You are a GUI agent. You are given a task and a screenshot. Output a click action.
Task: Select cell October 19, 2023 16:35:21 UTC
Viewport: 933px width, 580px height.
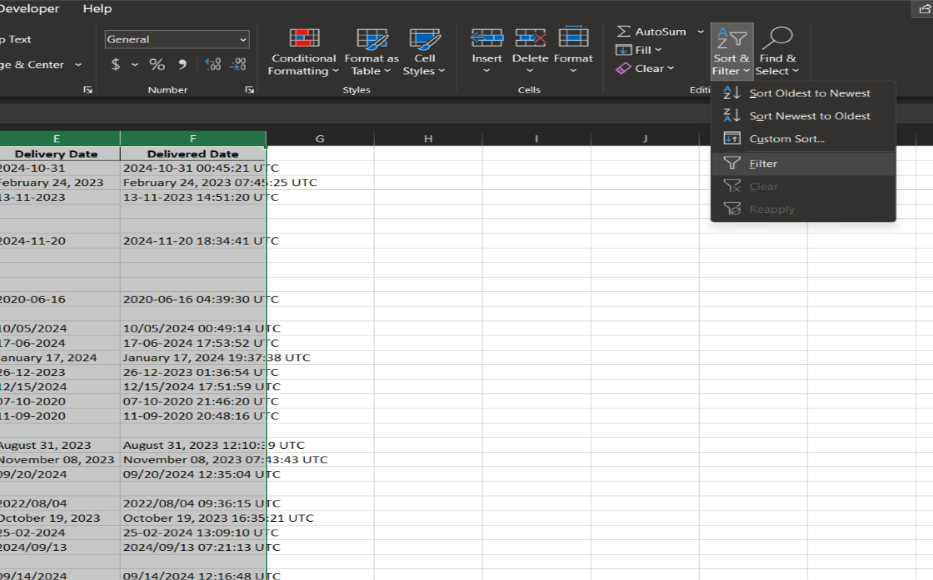coord(193,518)
